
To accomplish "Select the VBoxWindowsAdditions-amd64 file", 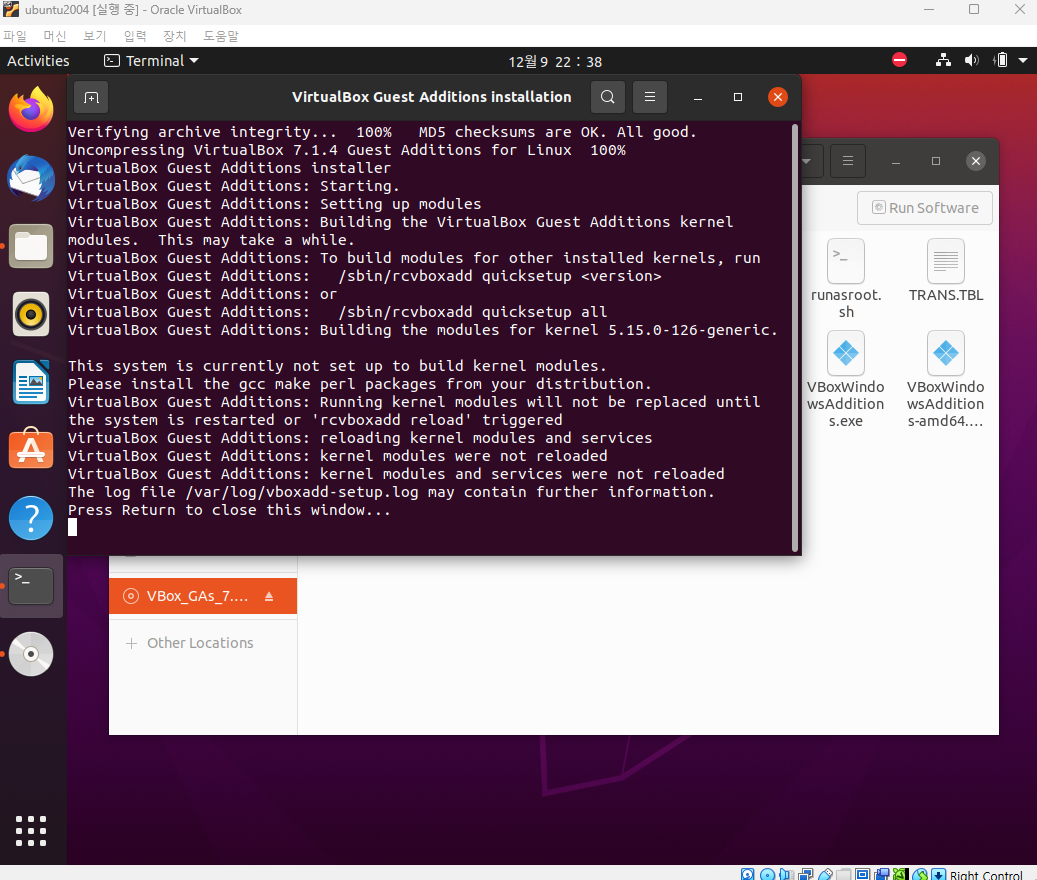I will pos(946,380).
